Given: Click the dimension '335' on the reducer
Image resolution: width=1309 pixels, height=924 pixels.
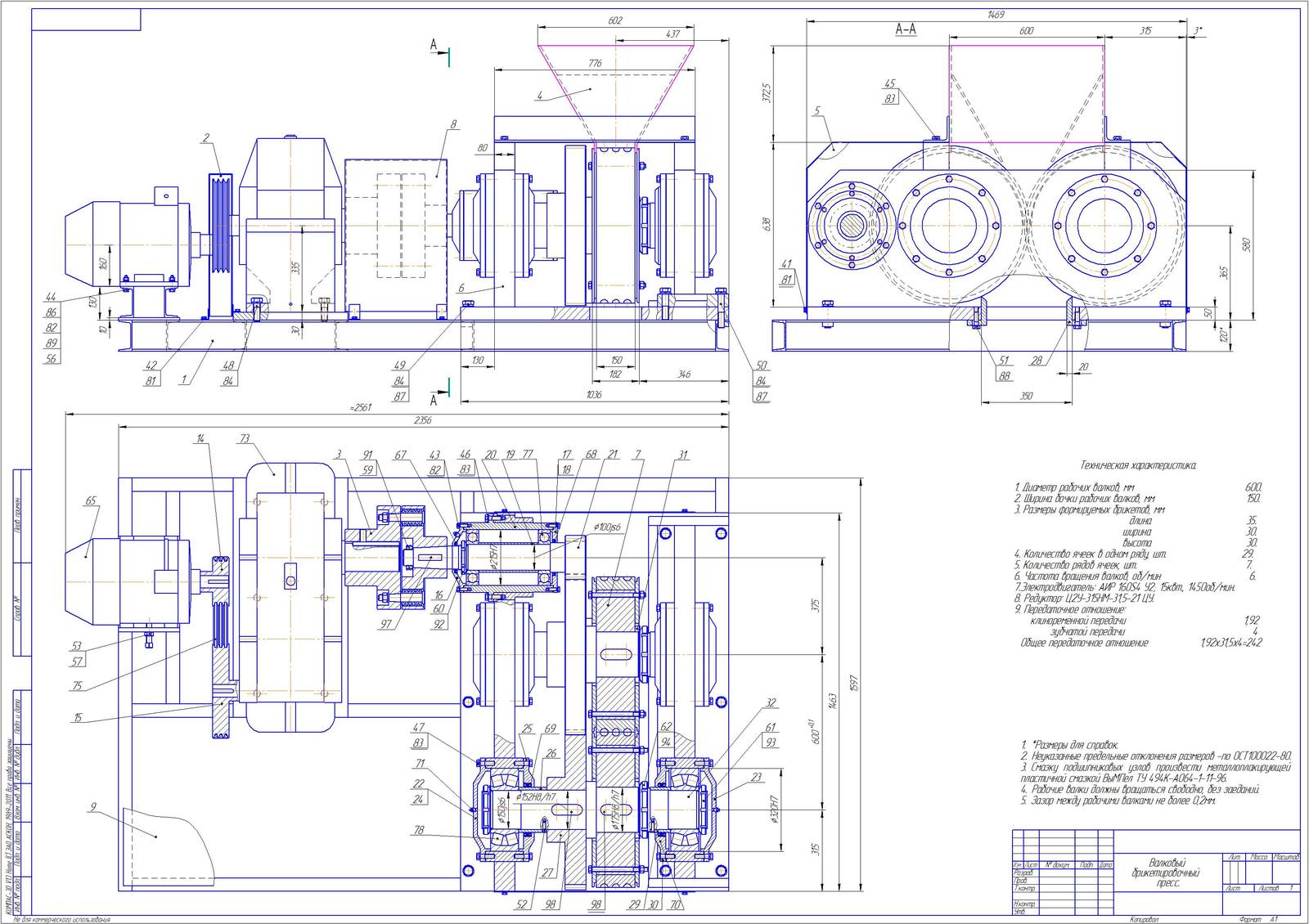Looking at the screenshot, I should 296,267.
